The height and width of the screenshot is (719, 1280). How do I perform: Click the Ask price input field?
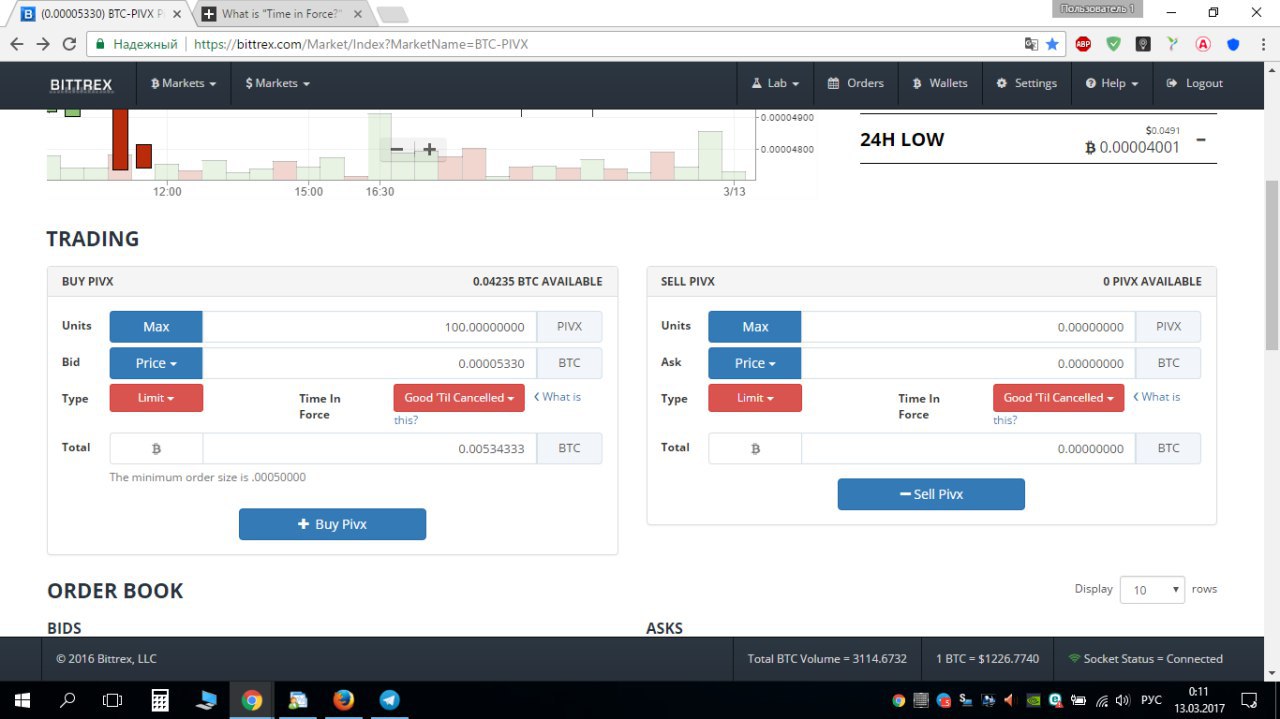tap(968, 363)
